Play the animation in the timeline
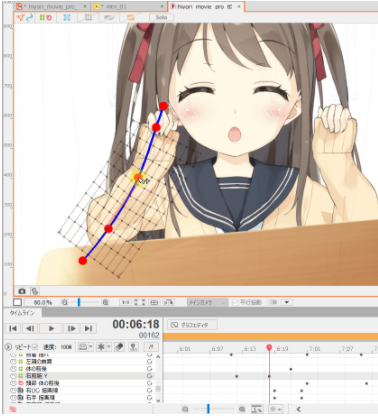The width and height of the screenshot is (378, 416). coord(51,329)
